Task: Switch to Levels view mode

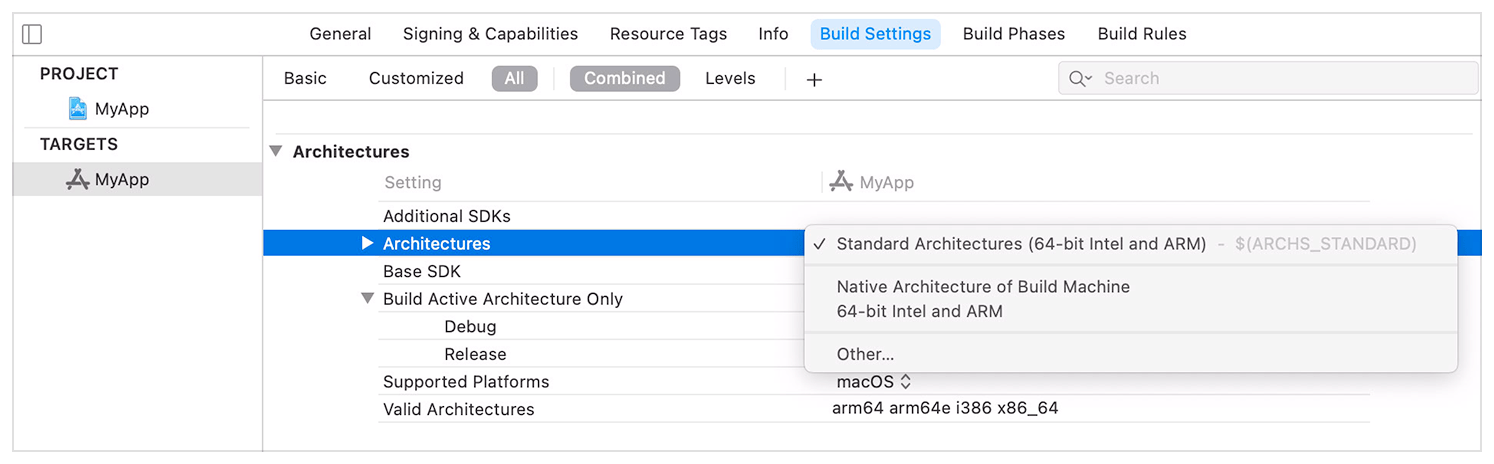Action: tap(730, 78)
